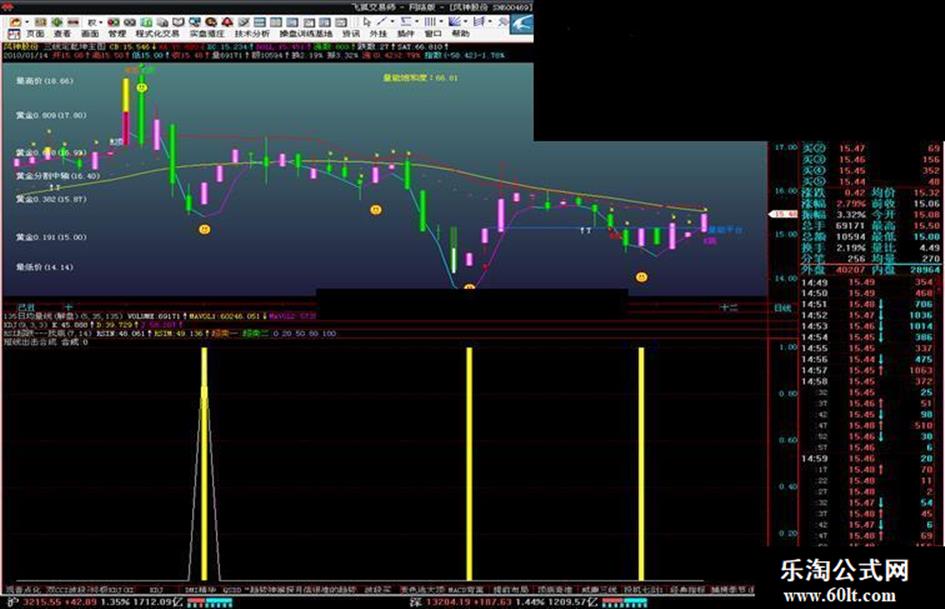
Task: Select the line drawing tool in the toolbar
Action: click(x=383, y=22)
